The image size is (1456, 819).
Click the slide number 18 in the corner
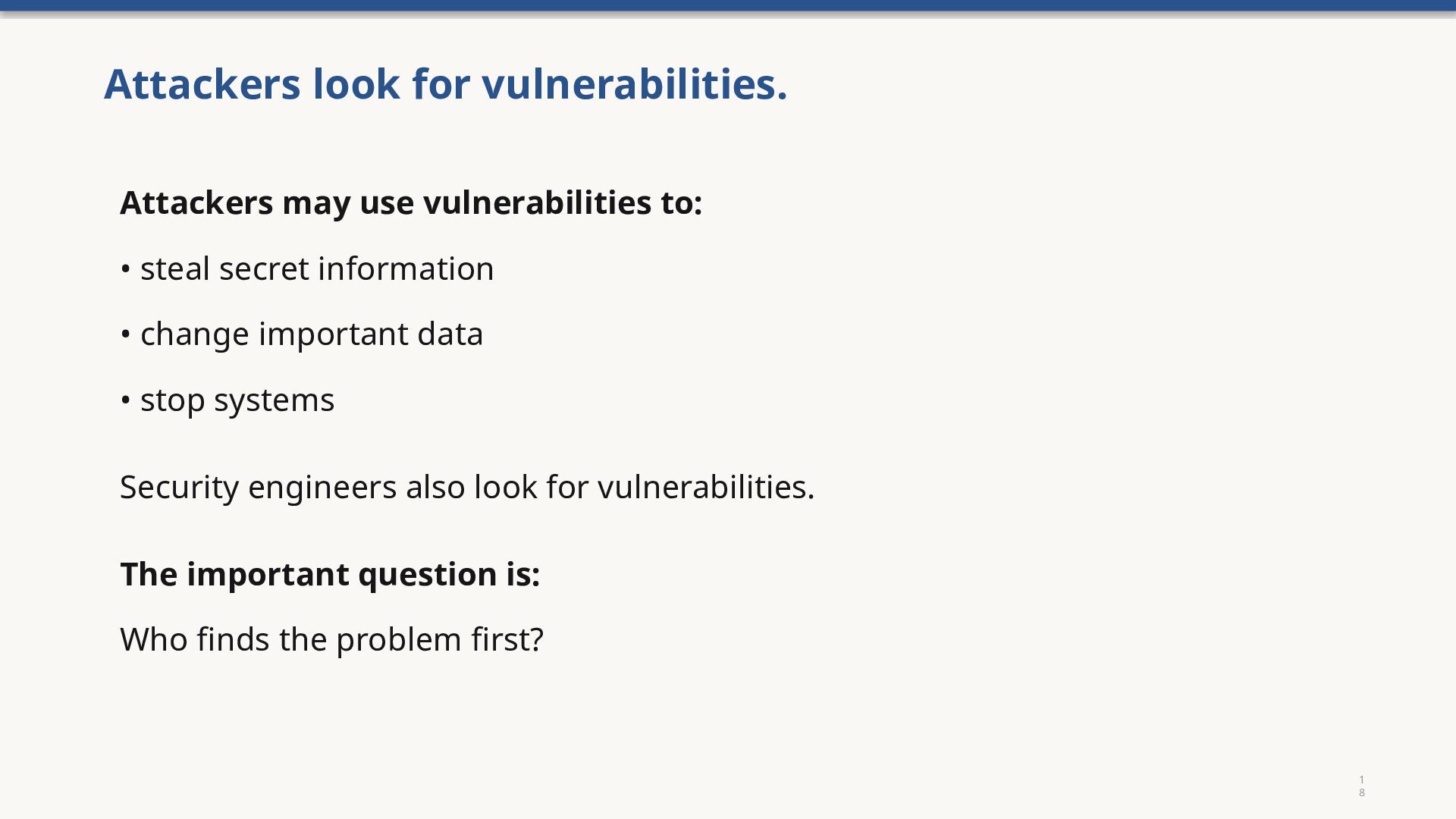click(1362, 786)
